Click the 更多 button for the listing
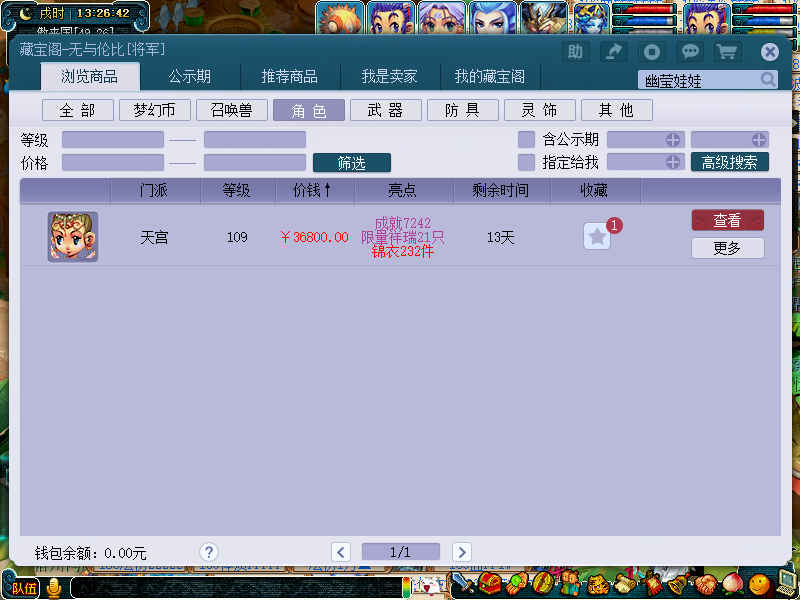The image size is (800, 600). point(728,248)
